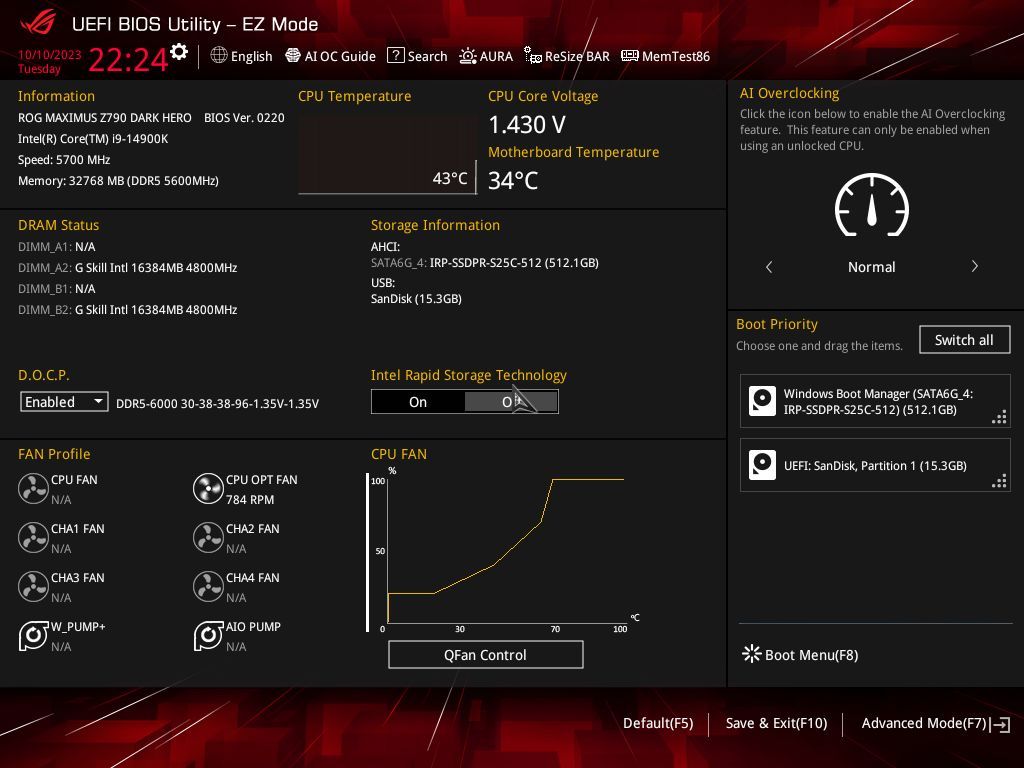Click the AI Overclocking section heading
This screenshot has width=1024, height=768.
[790, 93]
